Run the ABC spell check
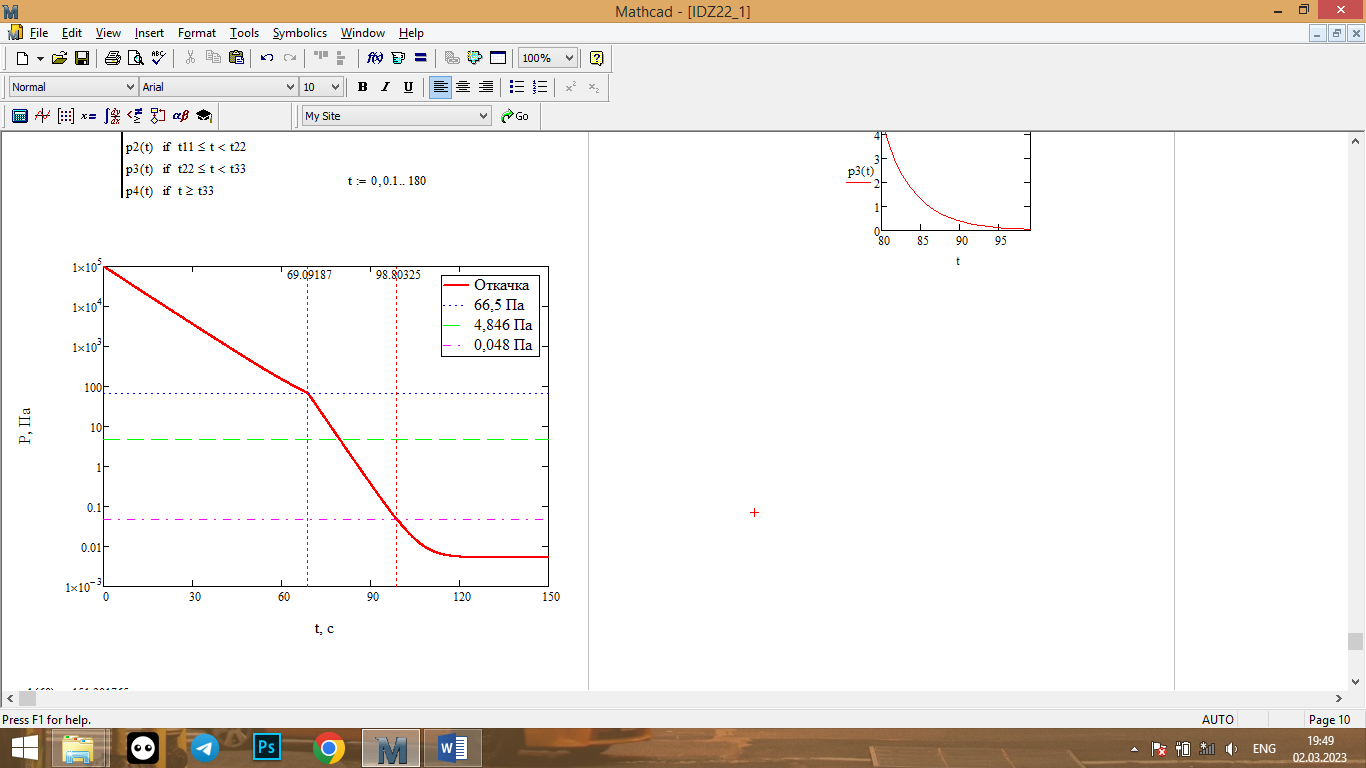Image resolution: width=1366 pixels, height=768 pixels. coord(159,58)
